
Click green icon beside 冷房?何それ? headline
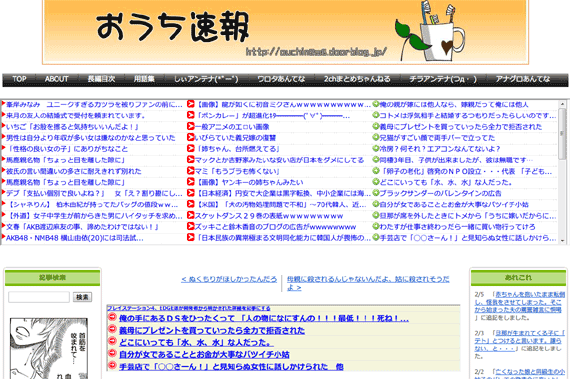tap(376, 149)
